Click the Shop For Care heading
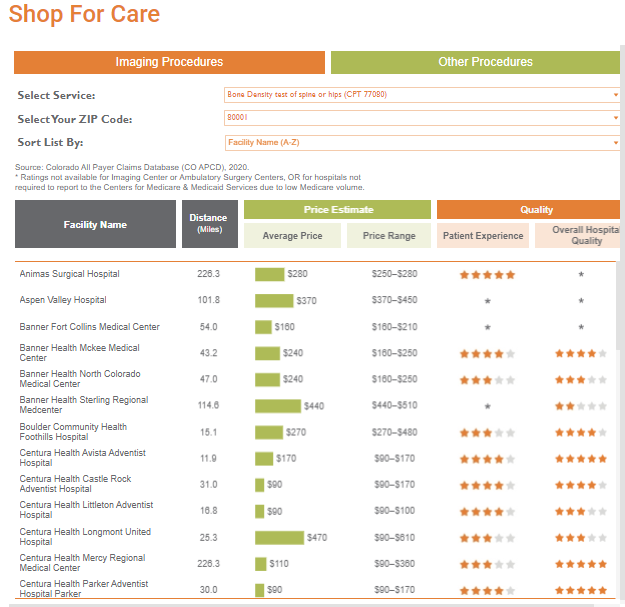 84,14
